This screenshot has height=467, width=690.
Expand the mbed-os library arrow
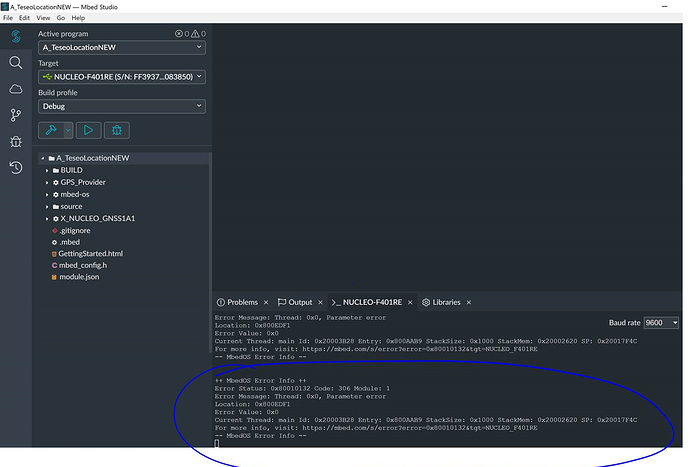[x=47, y=195]
